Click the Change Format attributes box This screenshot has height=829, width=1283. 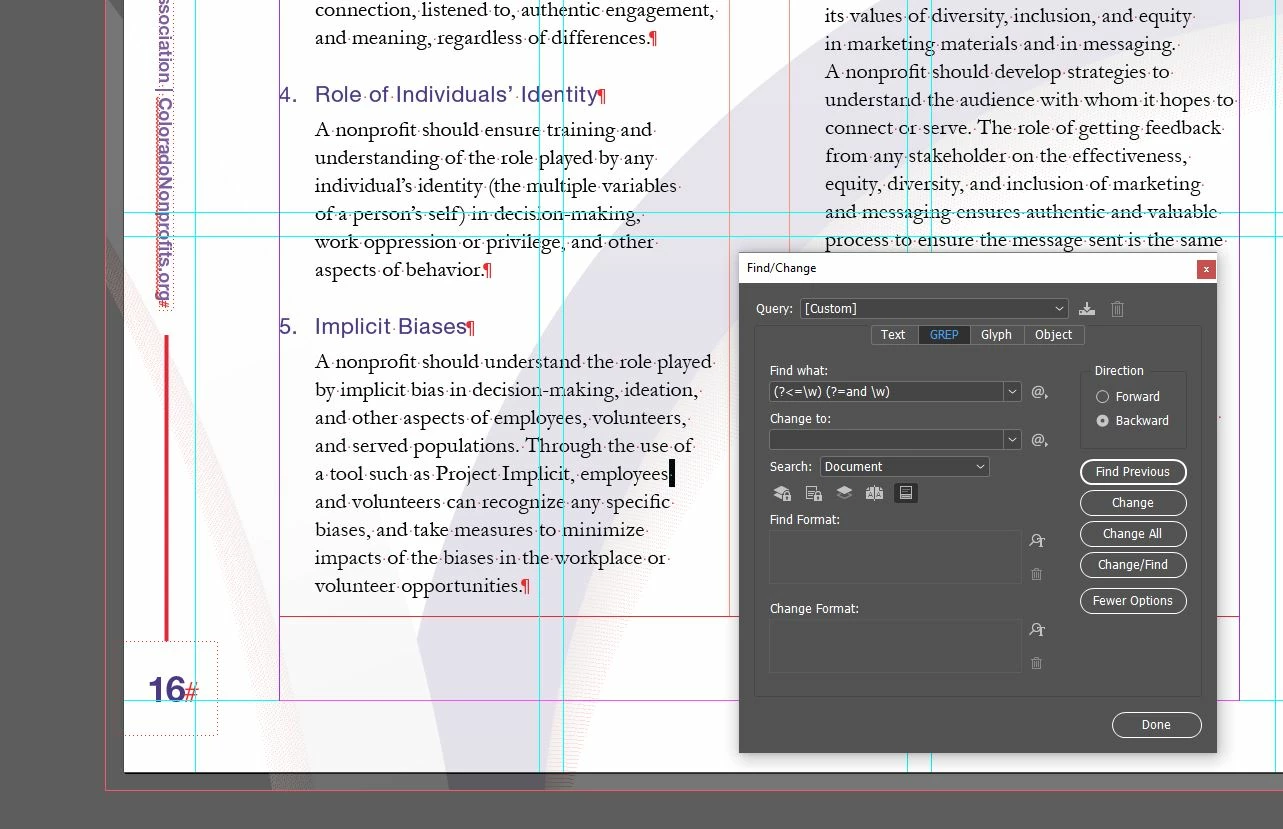click(x=895, y=646)
